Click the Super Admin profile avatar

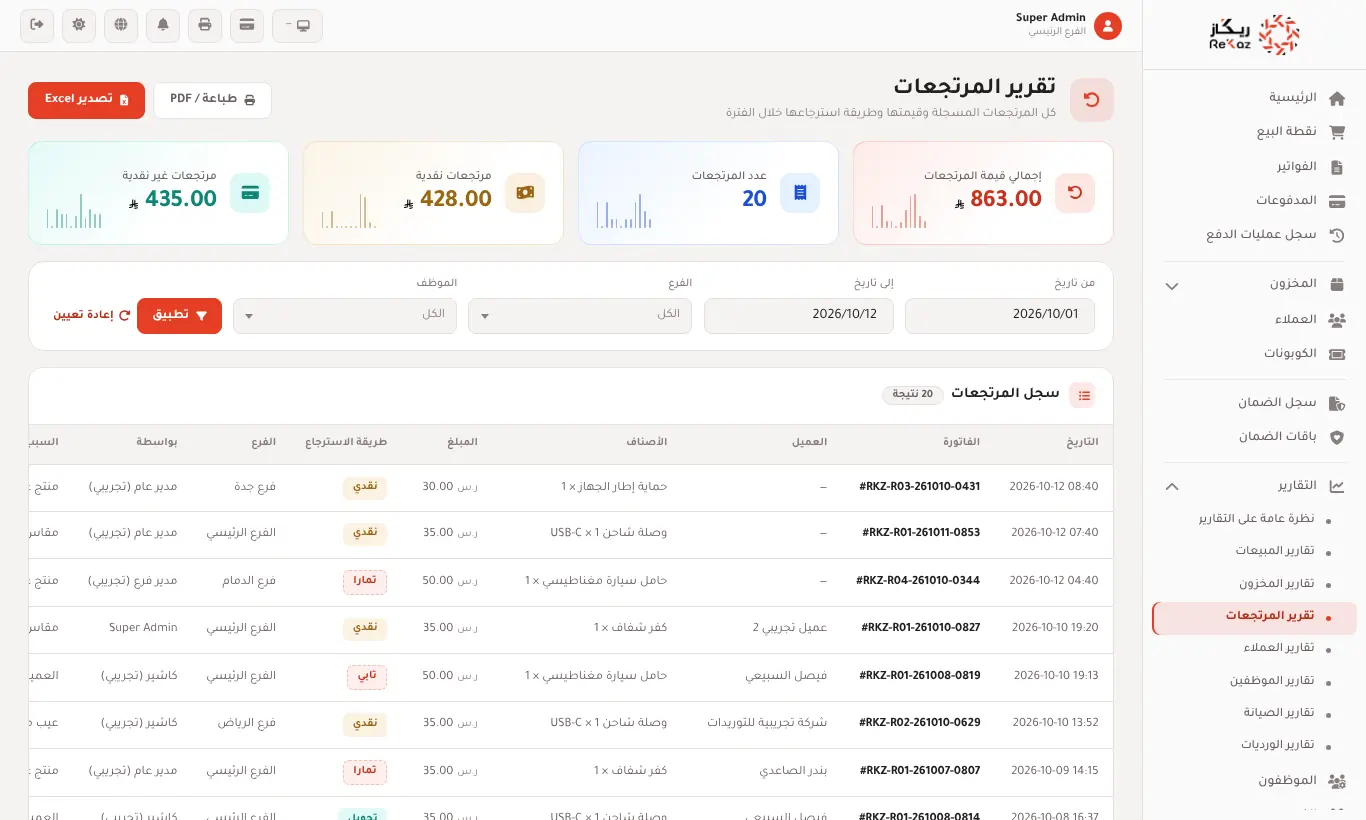(1107, 26)
